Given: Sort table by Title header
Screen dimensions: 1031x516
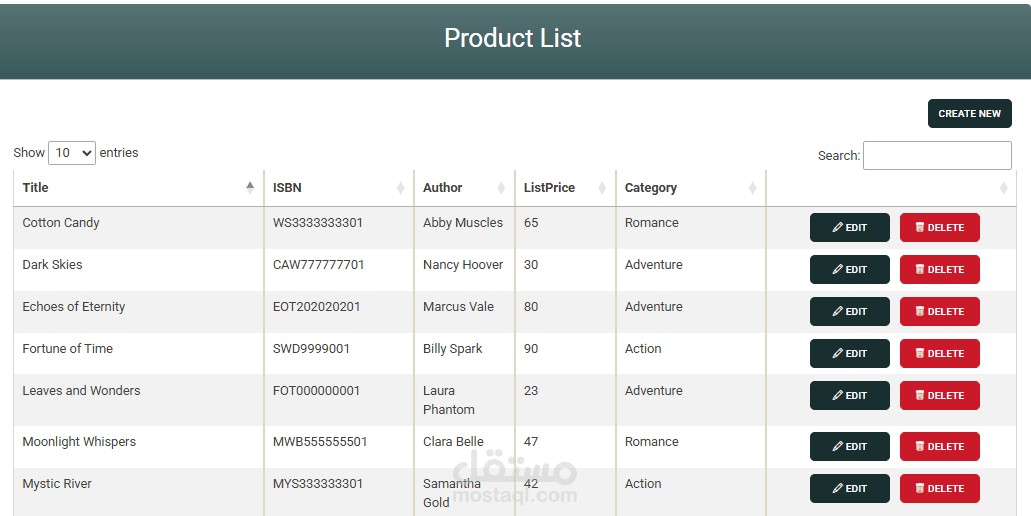Looking at the screenshot, I should point(36,187).
